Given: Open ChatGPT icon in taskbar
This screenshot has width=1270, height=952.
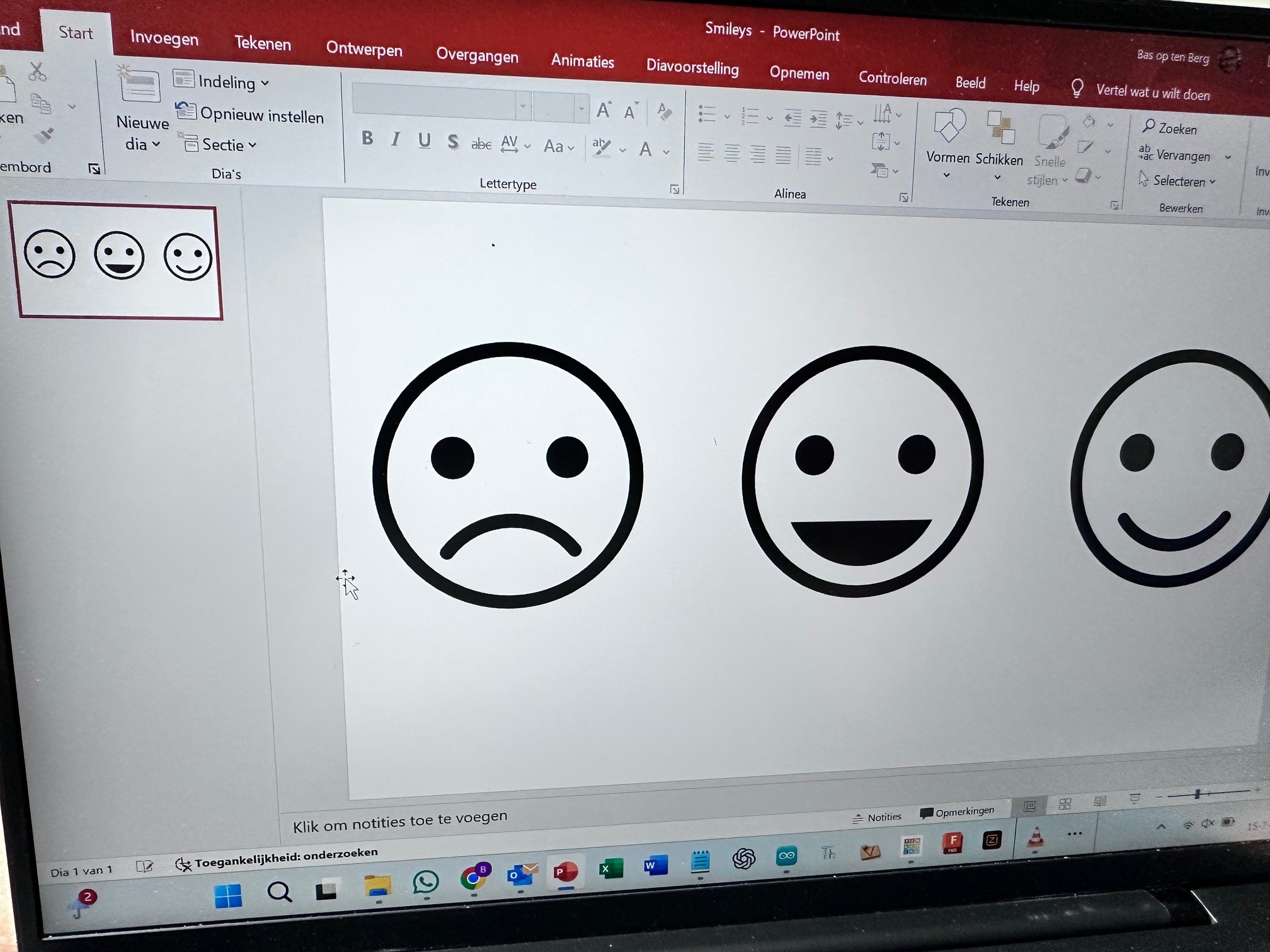Looking at the screenshot, I should pos(744,858).
